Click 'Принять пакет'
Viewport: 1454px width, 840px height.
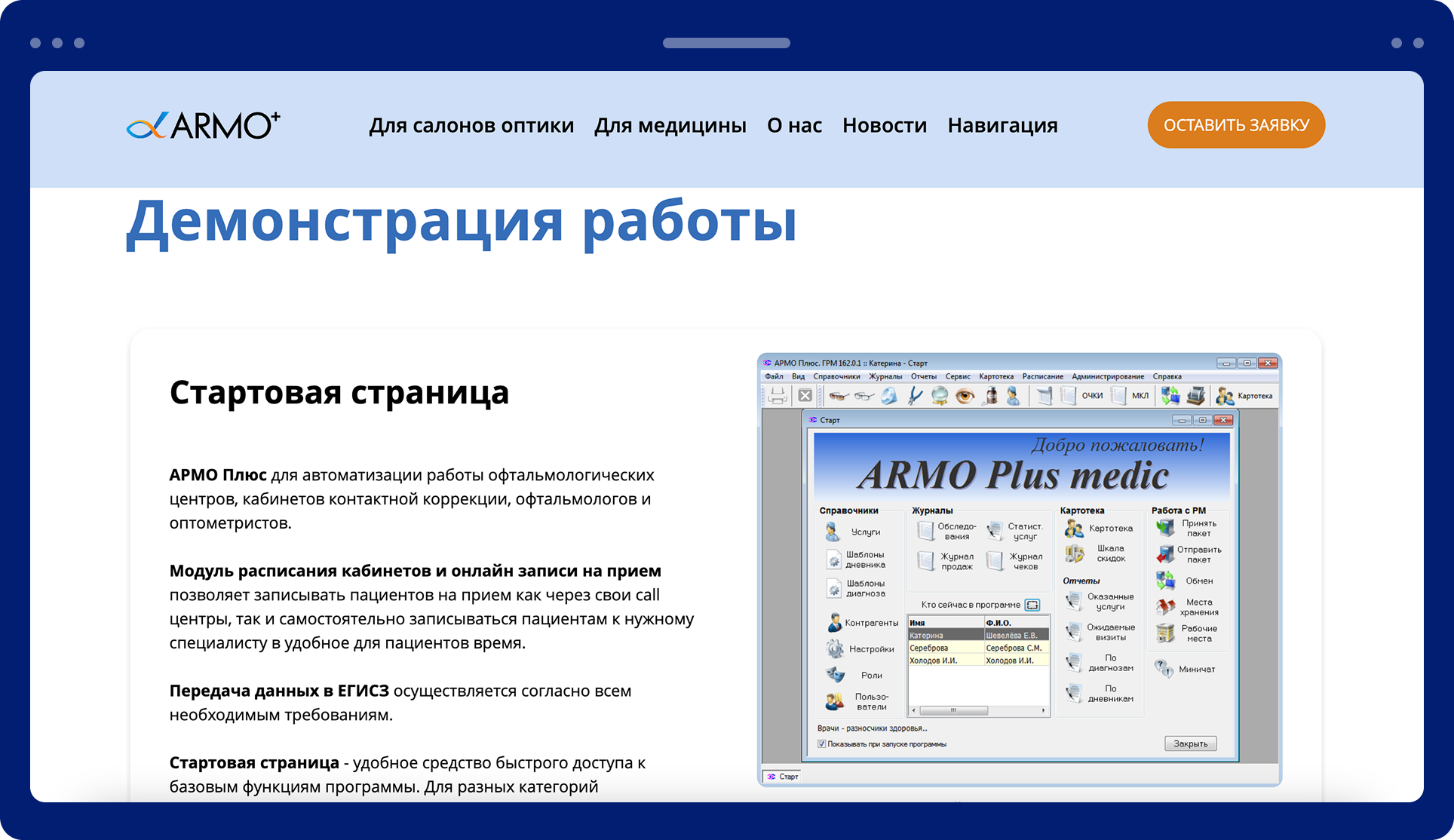[x=1187, y=528]
